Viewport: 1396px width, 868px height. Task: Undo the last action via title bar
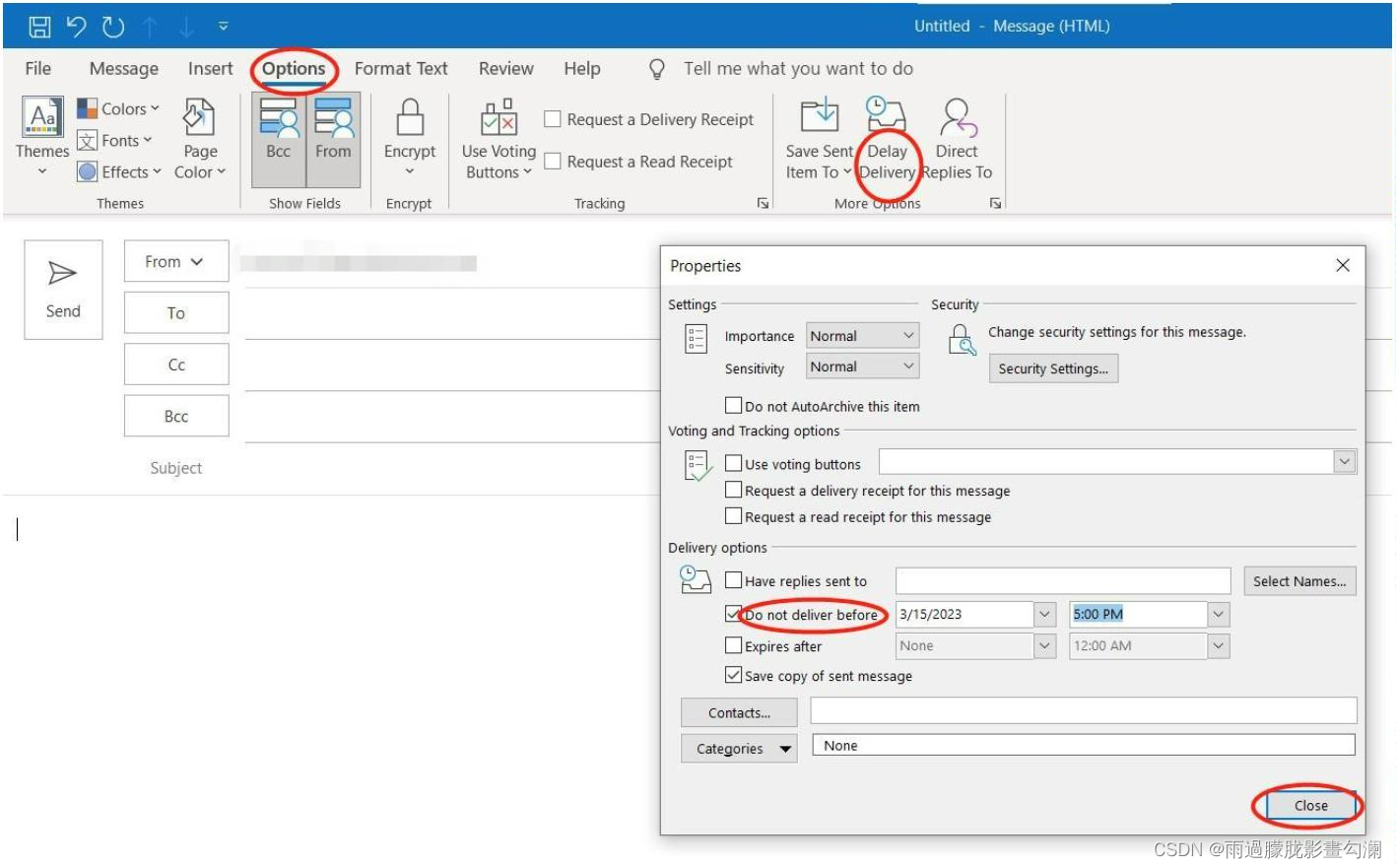tap(76, 27)
